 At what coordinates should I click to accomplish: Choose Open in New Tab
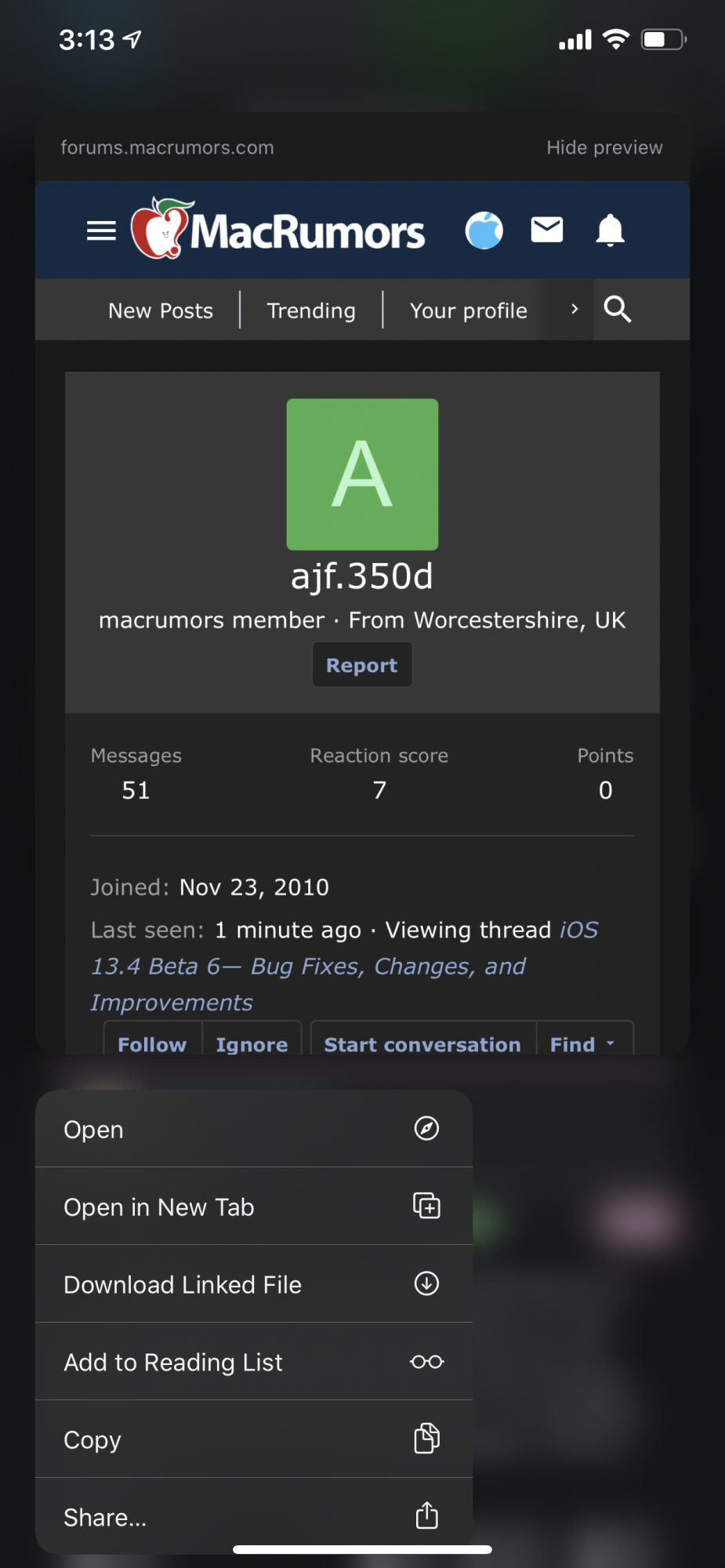pos(254,1207)
